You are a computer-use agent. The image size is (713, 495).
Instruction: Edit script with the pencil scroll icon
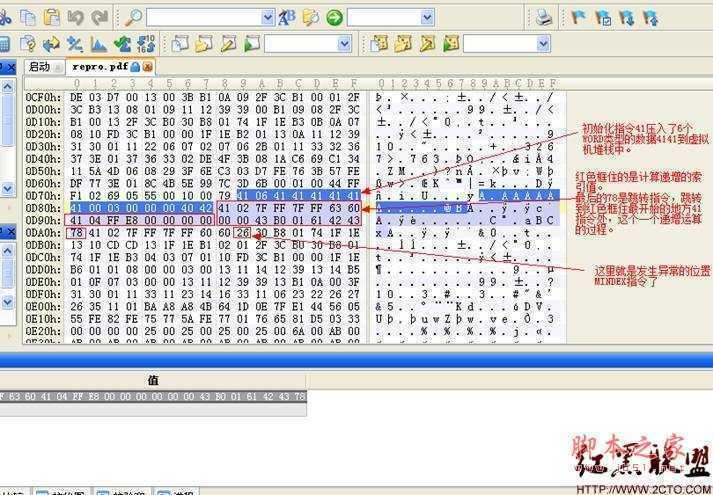[228, 44]
